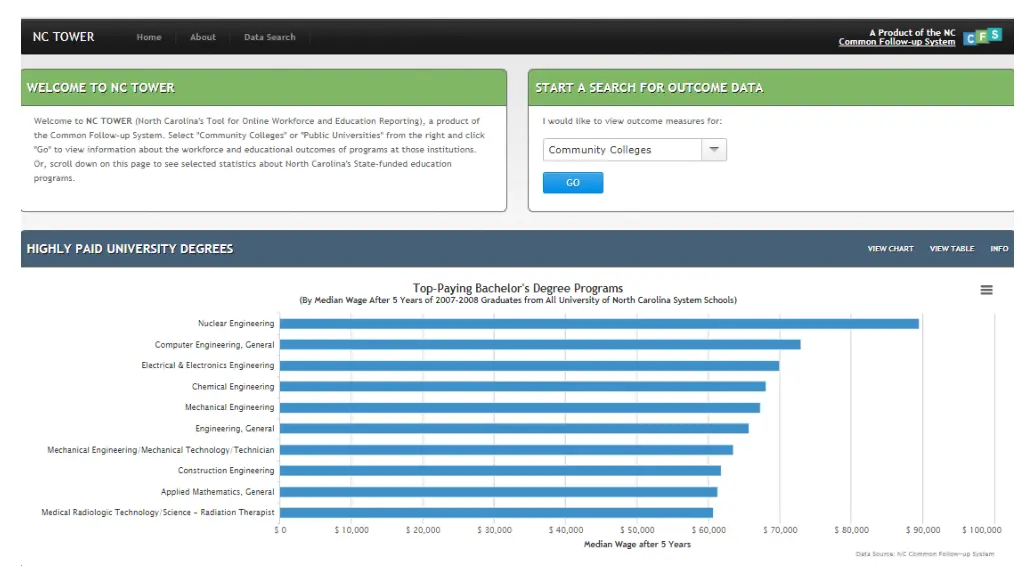Select the Nuclear Engineering bar

click(x=599, y=324)
